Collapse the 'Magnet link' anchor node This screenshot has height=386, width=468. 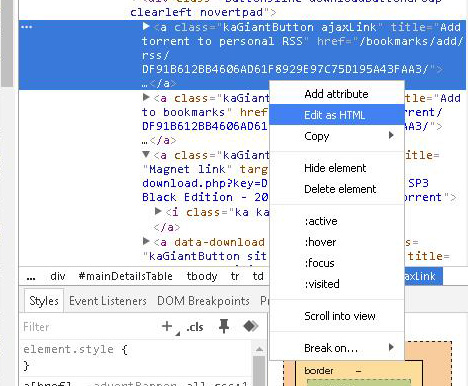coord(146,154)
